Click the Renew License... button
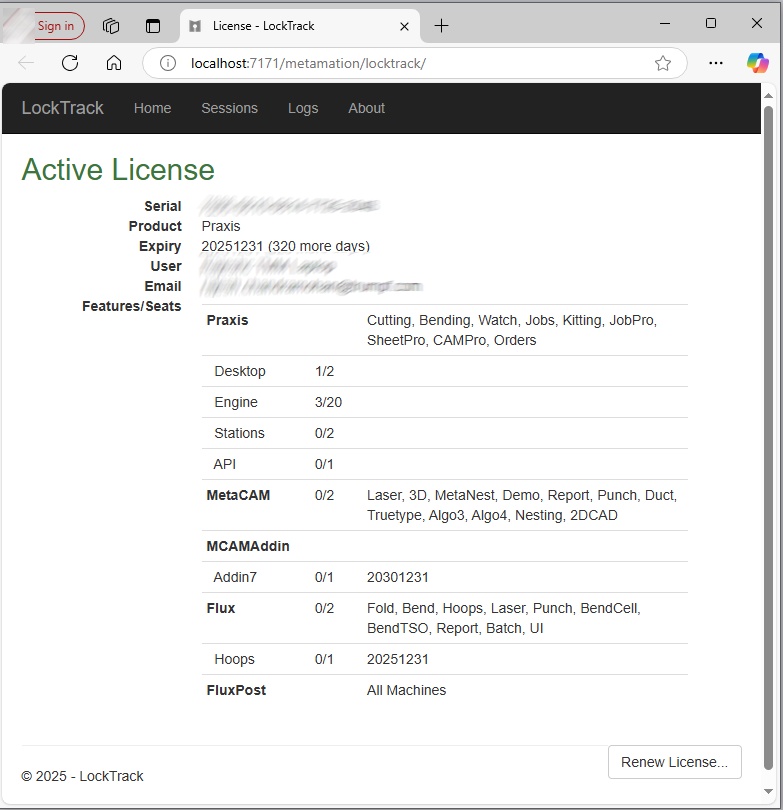Viewport: 783px width, 810px height. coord(675,762)
